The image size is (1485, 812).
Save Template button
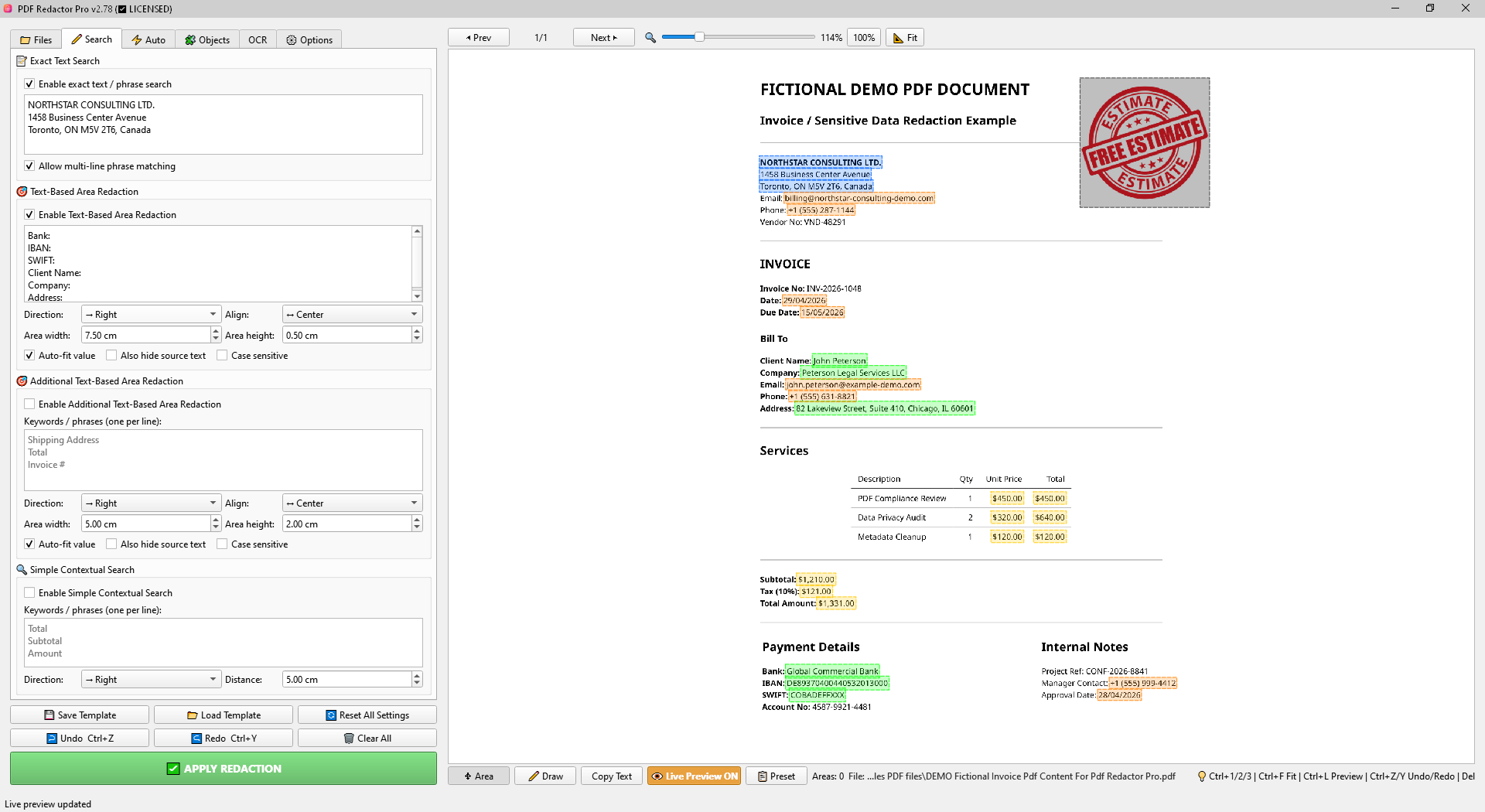coord(80,715)
